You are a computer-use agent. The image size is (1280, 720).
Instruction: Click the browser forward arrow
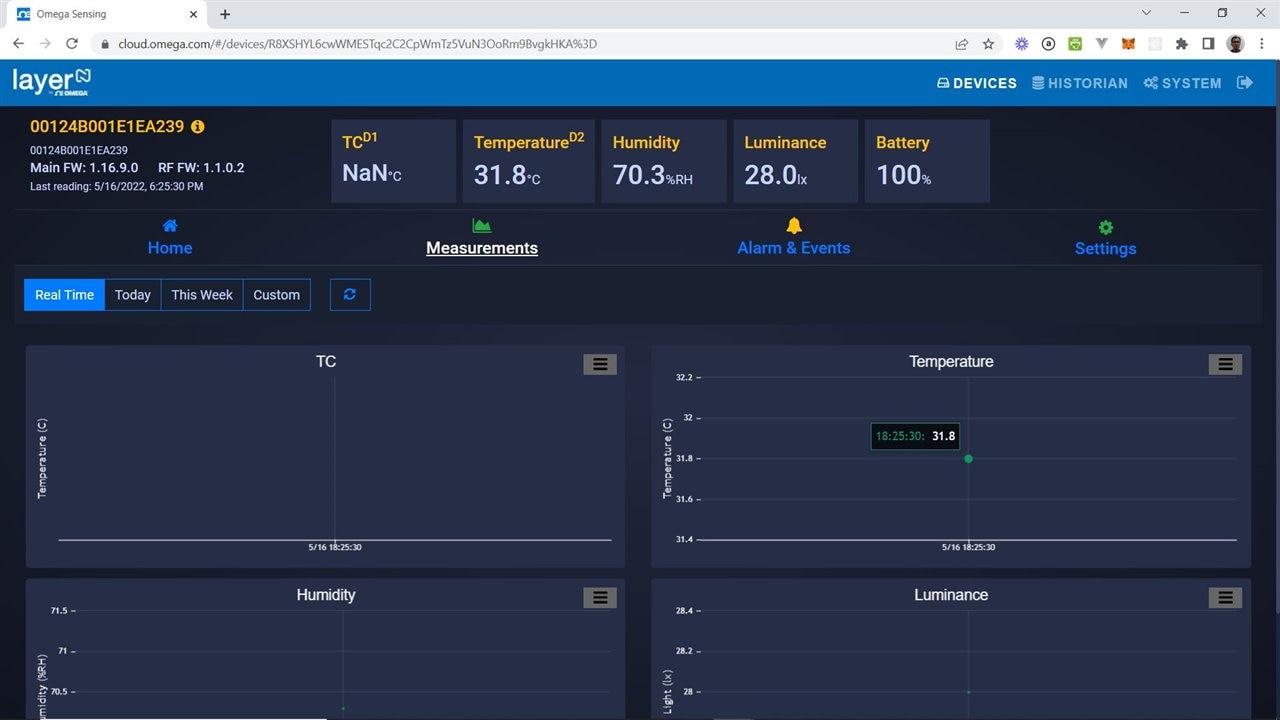coord(45,44)
